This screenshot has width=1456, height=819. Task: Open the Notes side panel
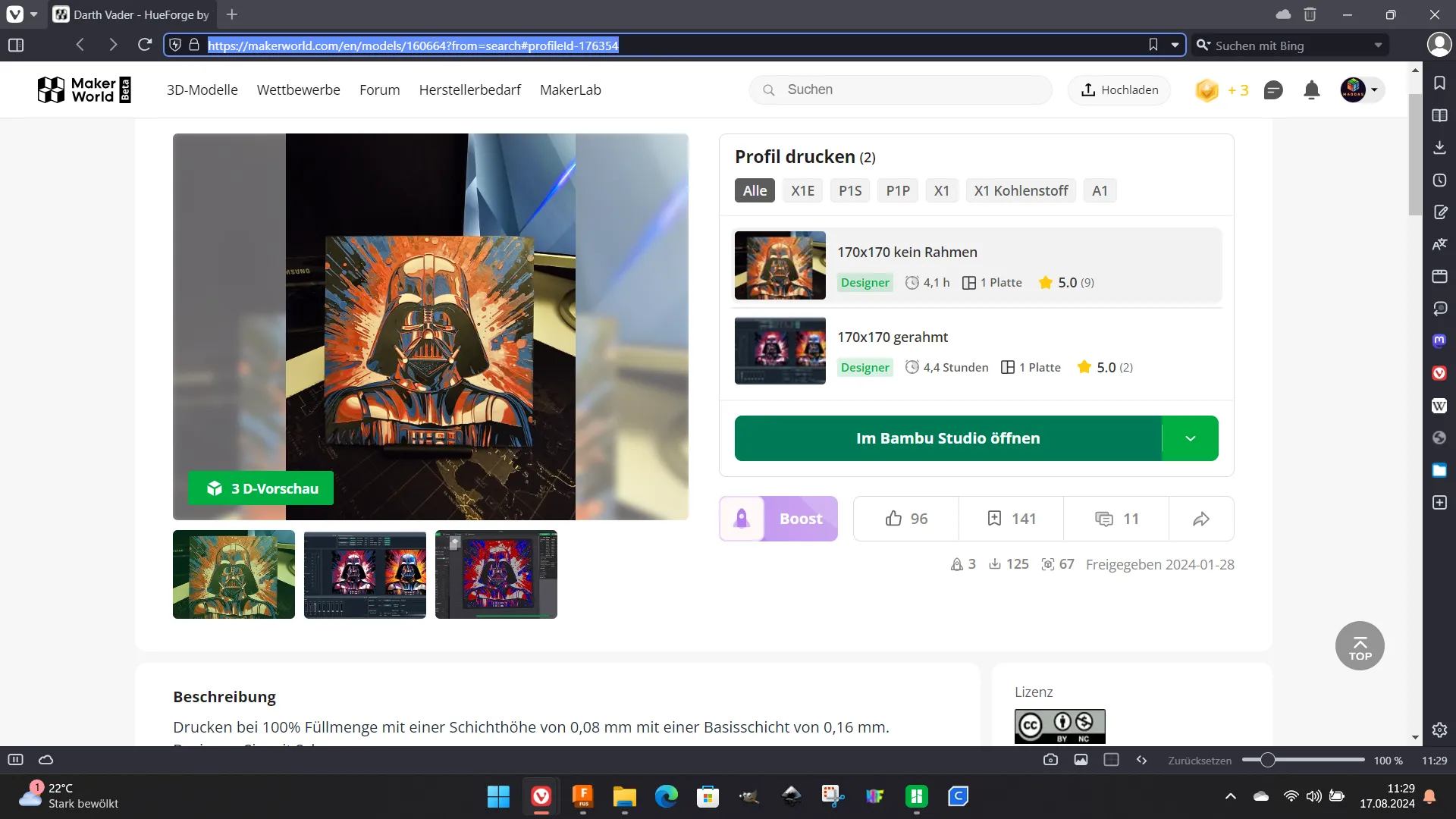click(1439, 212)
